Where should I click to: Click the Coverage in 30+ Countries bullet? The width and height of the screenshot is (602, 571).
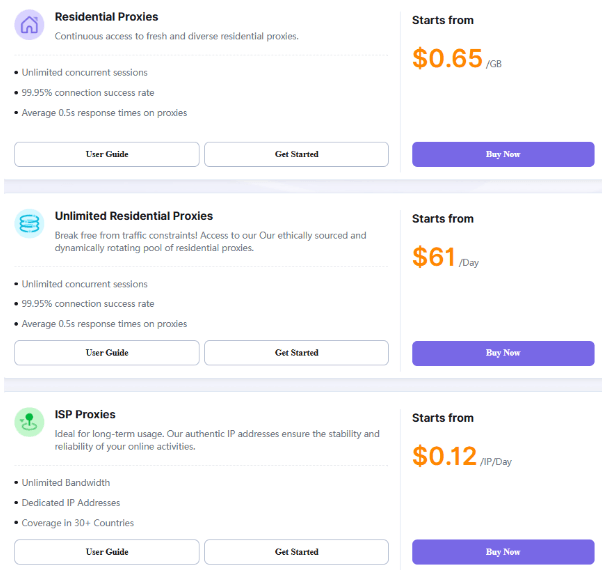(78, 523)
